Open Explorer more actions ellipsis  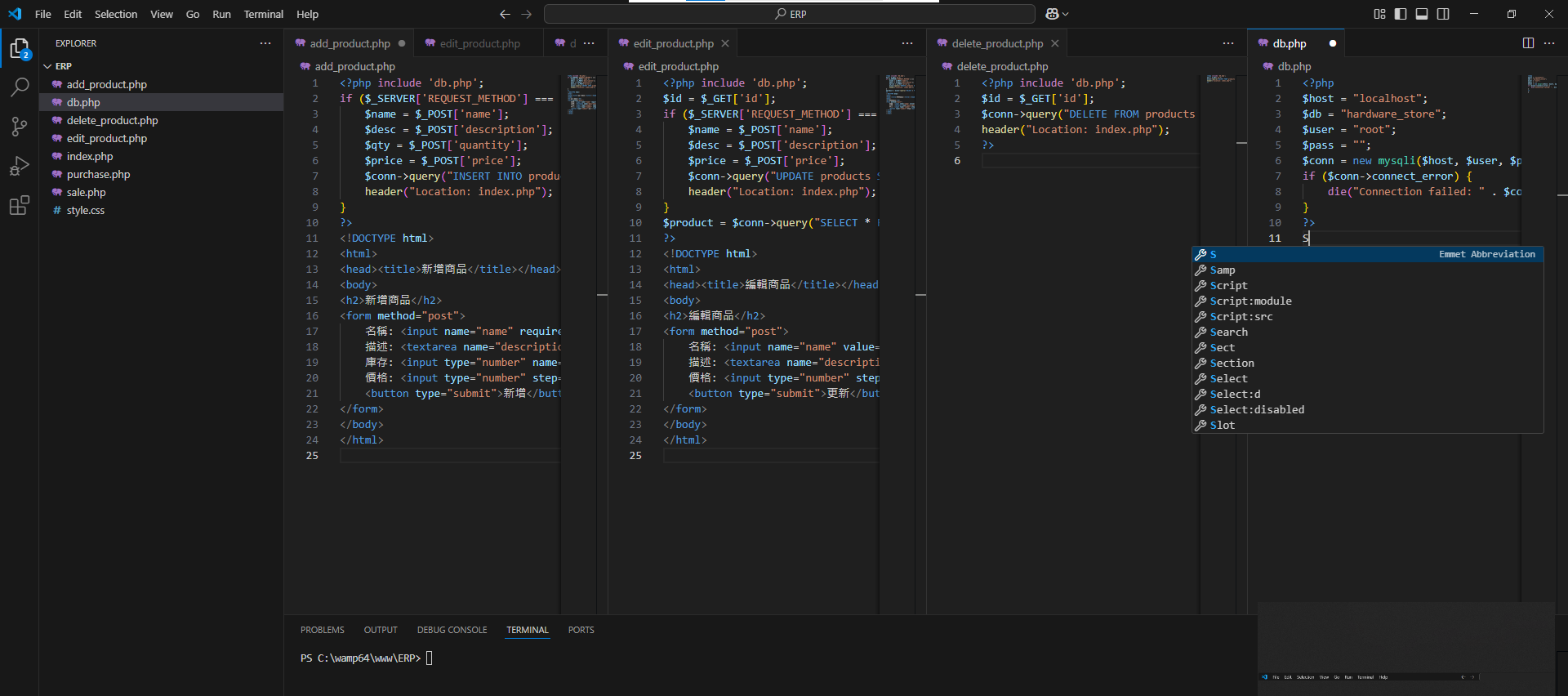[x=265, y=43]
